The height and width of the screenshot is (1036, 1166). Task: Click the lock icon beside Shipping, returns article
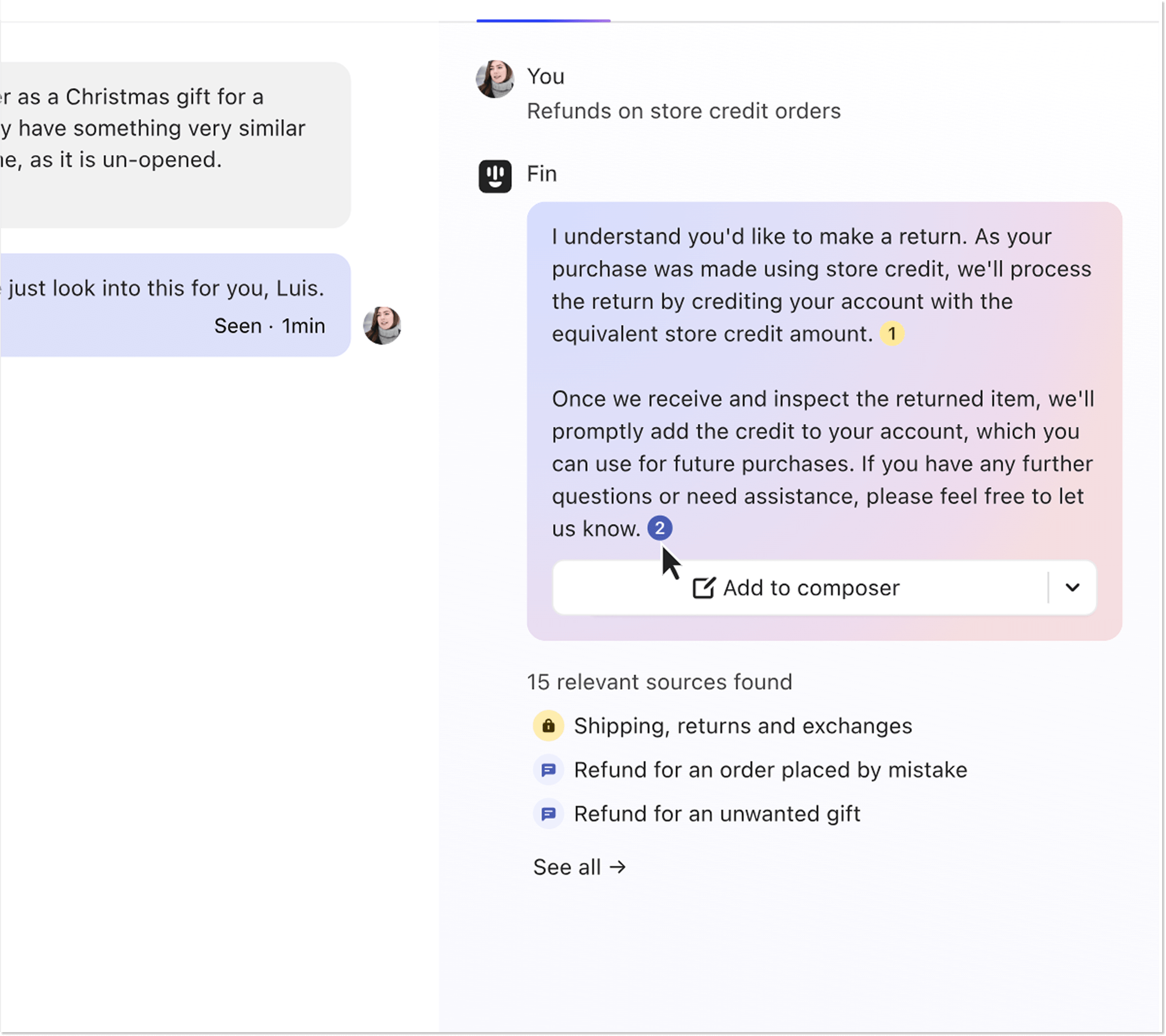tap(548, 726)
